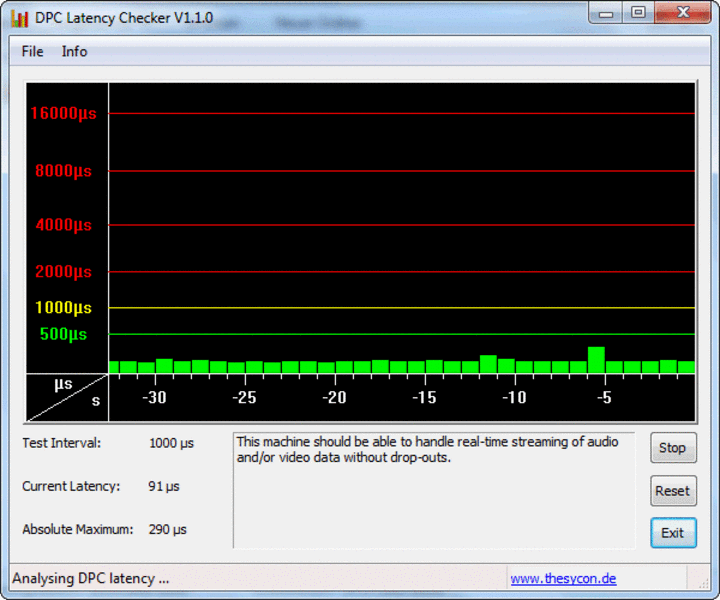720x600 pixels.
Task: Open the www.thesycon.de link
Action: 563,578
